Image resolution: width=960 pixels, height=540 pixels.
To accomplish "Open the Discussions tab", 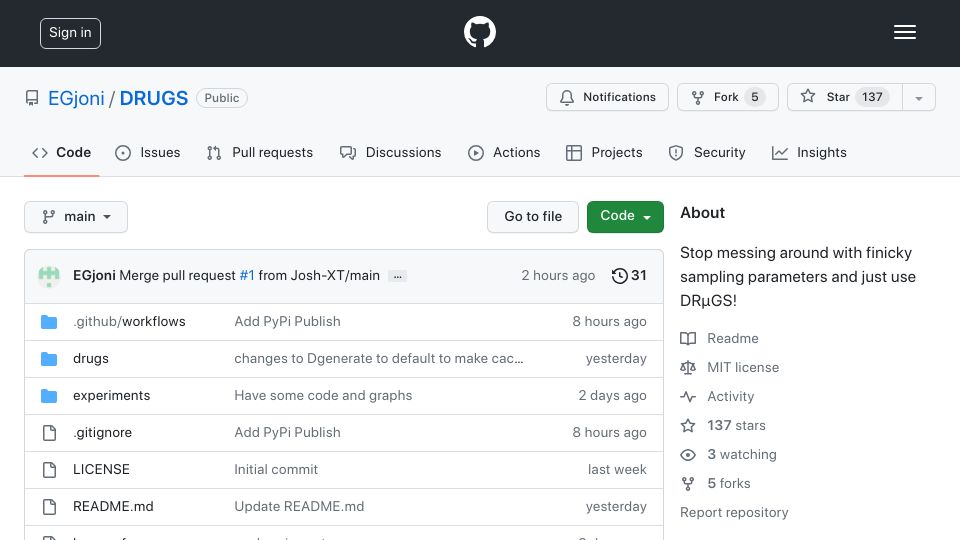I will click(x=391, y=152).
